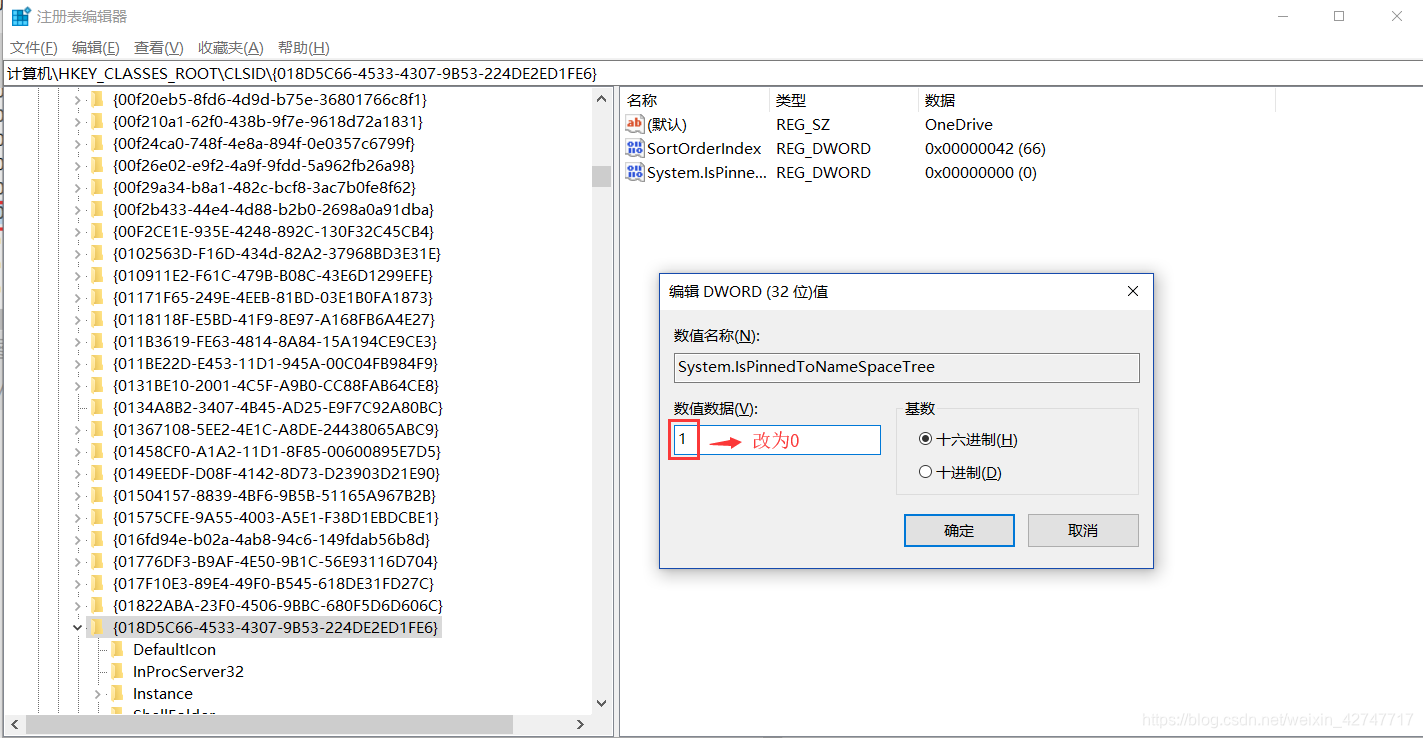Click the 数值名称 field with System.IsPinnedToNameSpaceTree
This screenshot has height=738, width=1423.
tap(907, 367)
